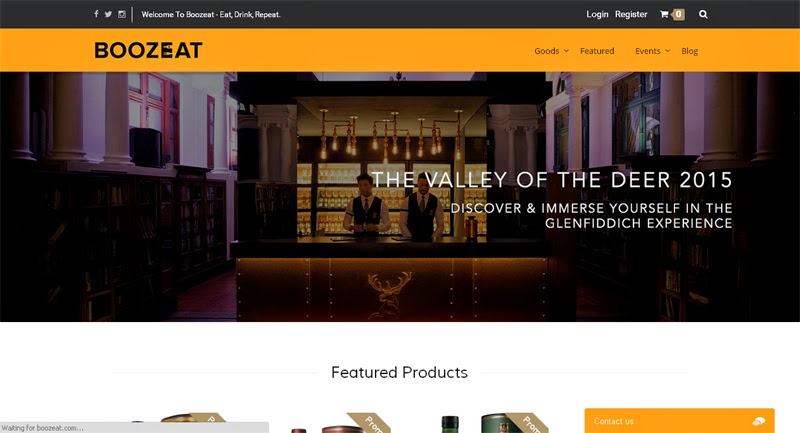The width and height of the screenshot is (800, 433).
Task: Click the Register link
Action: tap(631, 14)
